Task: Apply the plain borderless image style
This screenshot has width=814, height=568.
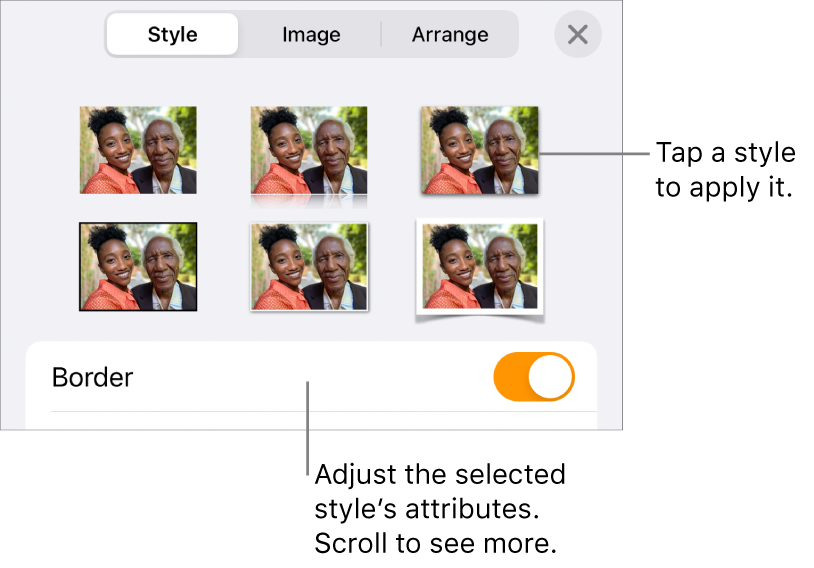Action: tap(138, 150)
